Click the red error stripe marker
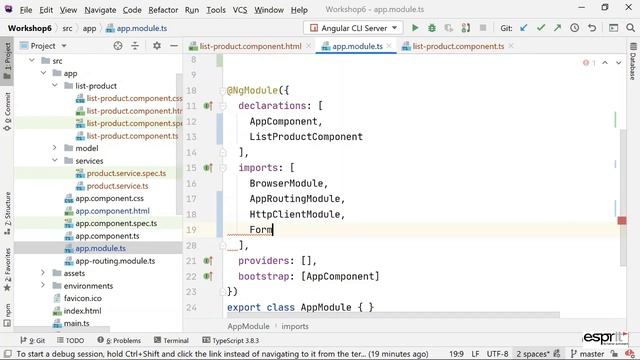 pyautogui.click(x=622, y=221)
